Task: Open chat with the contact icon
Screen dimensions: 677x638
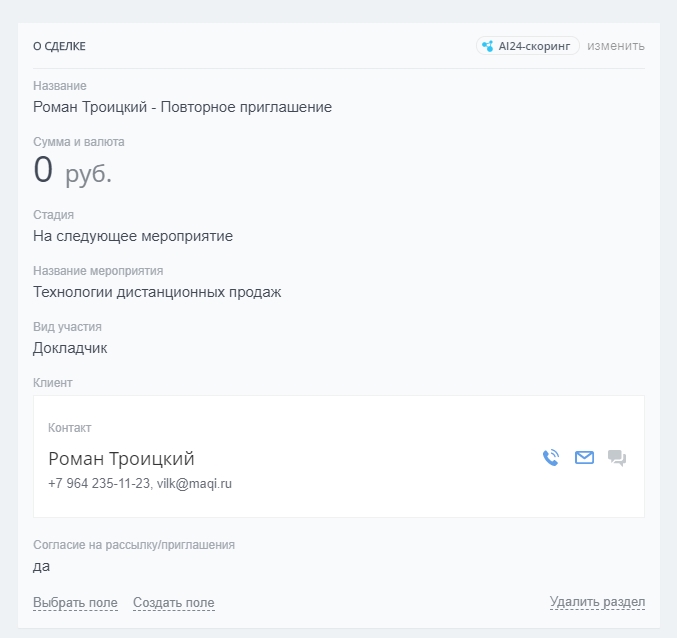Action: point(617,459)
